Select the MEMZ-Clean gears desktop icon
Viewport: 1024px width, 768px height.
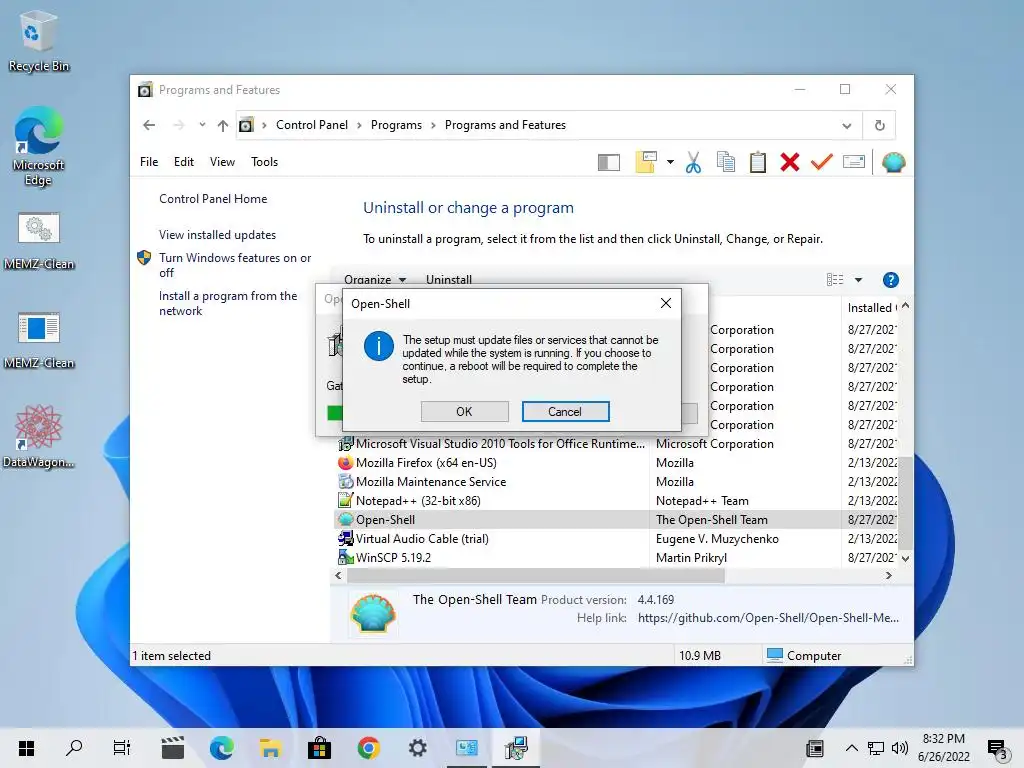pyautogui.click(x=39, y=240)
